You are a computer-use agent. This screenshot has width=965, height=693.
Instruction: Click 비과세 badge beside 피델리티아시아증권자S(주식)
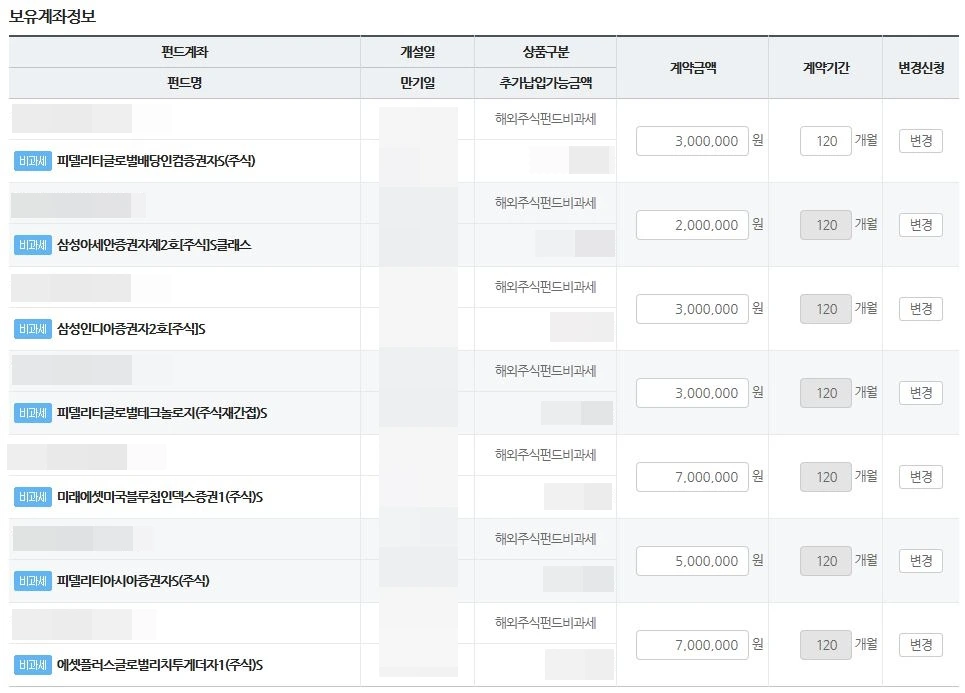pos(33,581)
